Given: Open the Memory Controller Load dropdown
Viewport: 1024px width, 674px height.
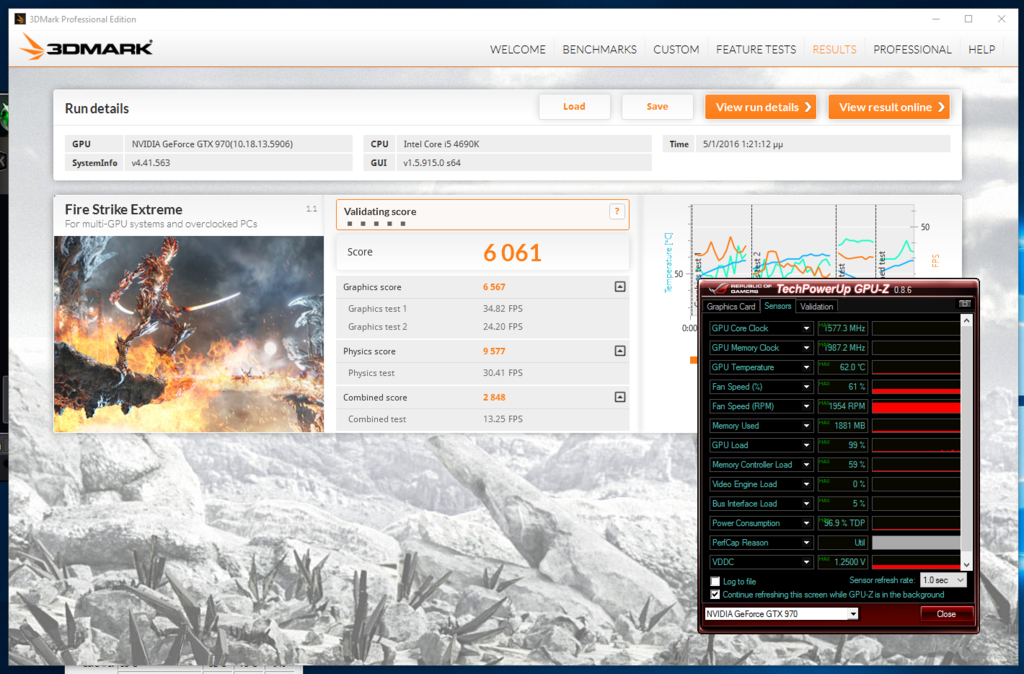Looking at the screenshot, I should (x=807, y=465).
